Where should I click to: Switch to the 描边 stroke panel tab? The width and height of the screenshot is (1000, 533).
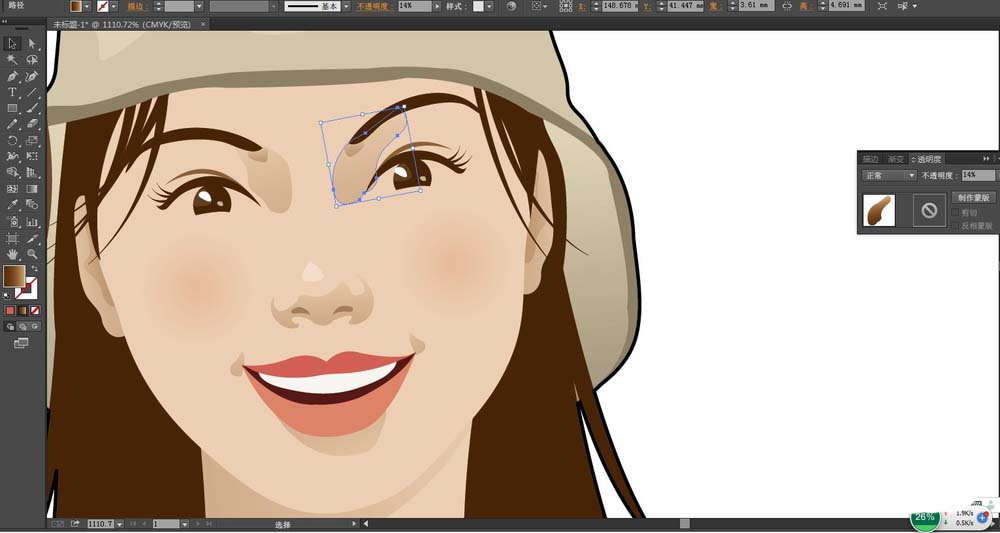point(870,159)
